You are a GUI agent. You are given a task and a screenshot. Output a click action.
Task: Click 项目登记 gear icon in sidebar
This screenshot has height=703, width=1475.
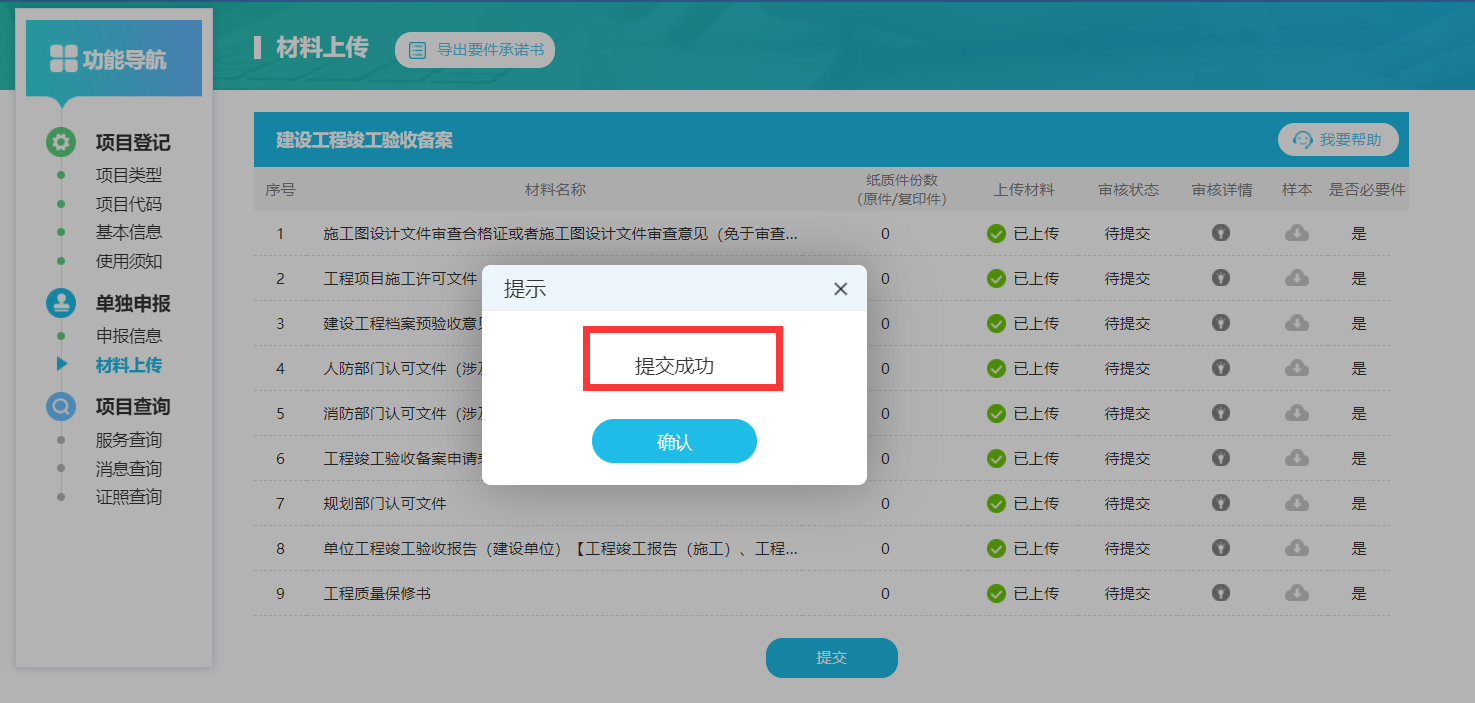(x=61, y=143)
